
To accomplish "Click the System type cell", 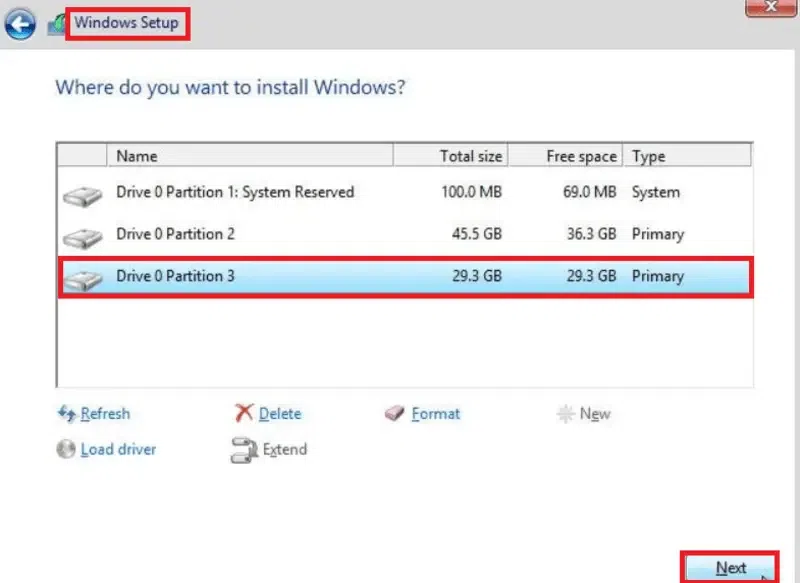I will (656, 192).
